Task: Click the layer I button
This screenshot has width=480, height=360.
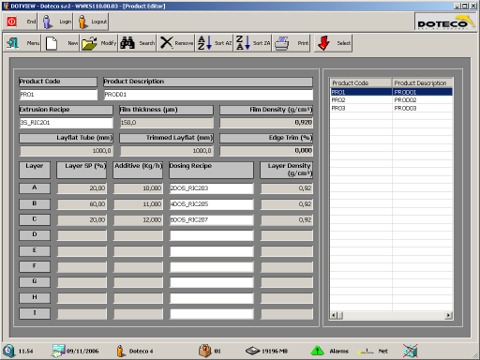Action: (x=35, y=313)
